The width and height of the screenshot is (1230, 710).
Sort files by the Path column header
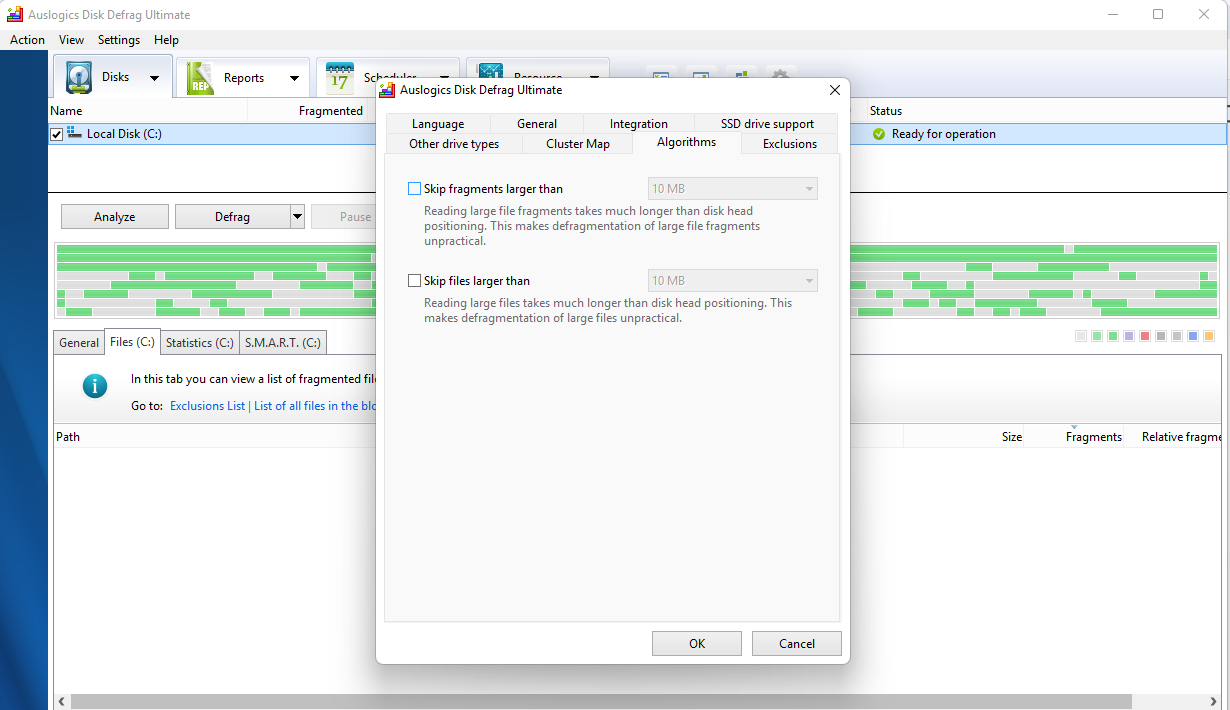point(68,437)
